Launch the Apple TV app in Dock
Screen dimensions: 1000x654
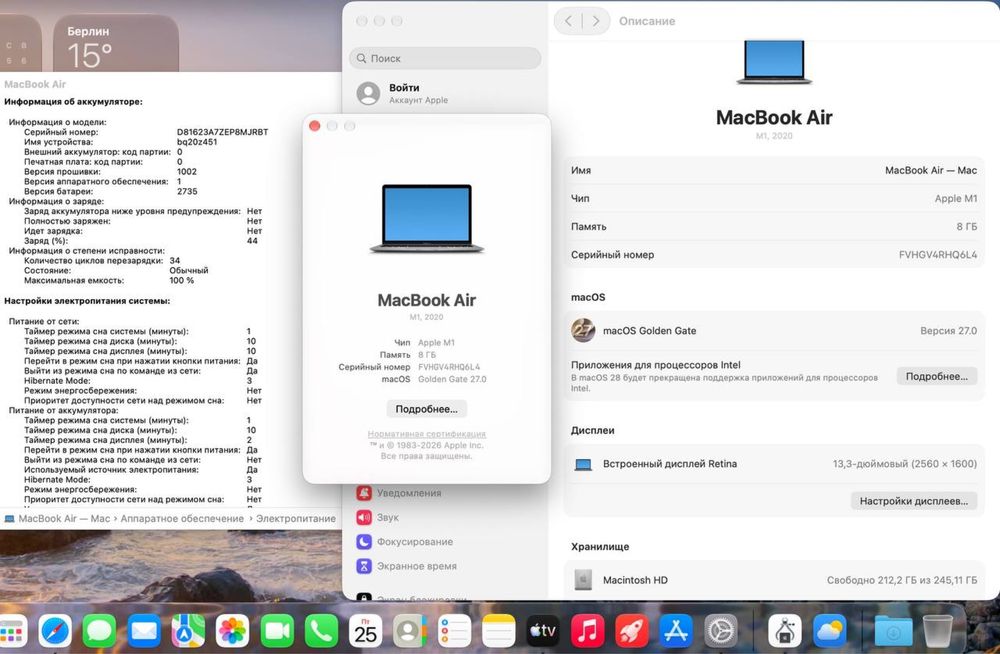543,632
